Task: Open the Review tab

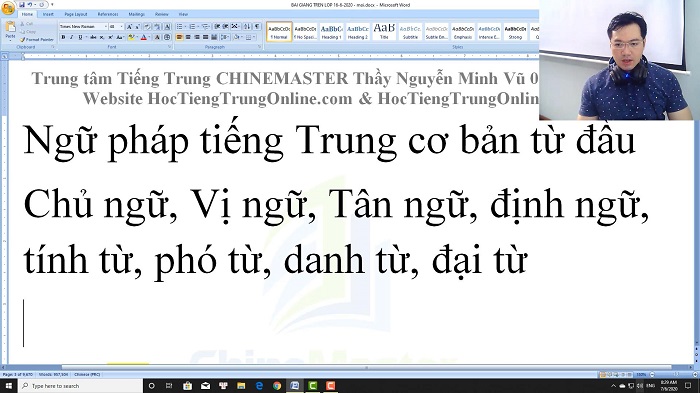Action: pyautogui.click(x=162, y=14)
